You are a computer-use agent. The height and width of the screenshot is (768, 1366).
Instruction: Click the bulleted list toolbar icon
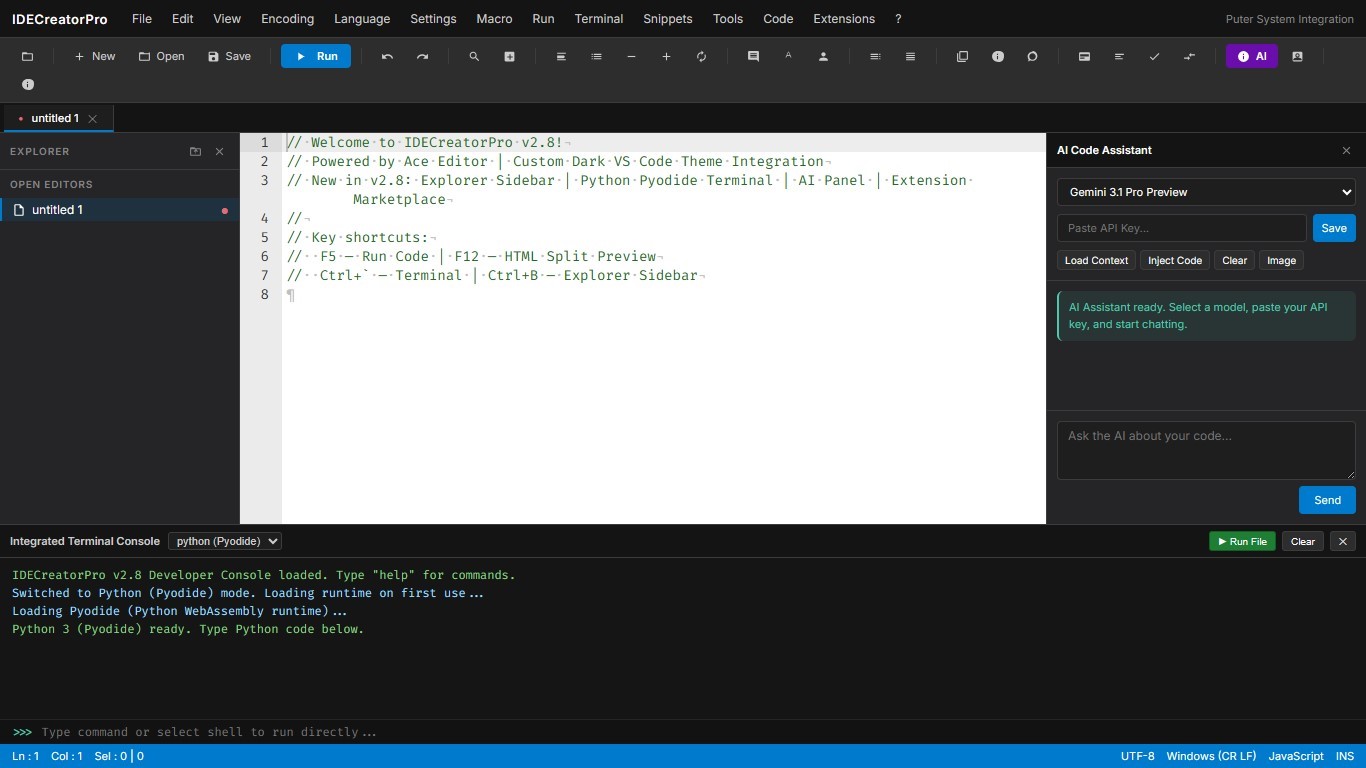click(x=596, y=57)
